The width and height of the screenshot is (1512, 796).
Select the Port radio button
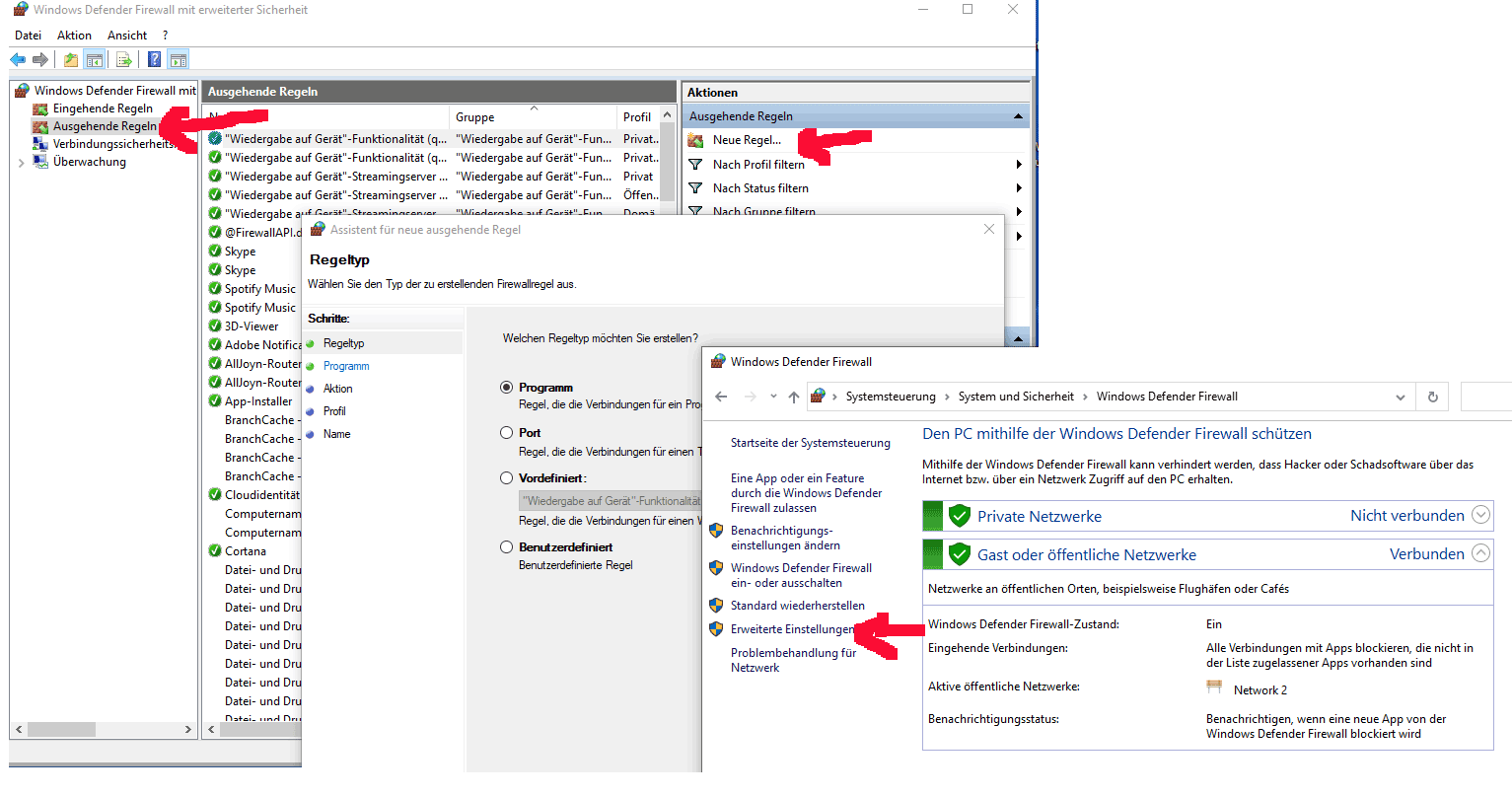coord(506,433)
